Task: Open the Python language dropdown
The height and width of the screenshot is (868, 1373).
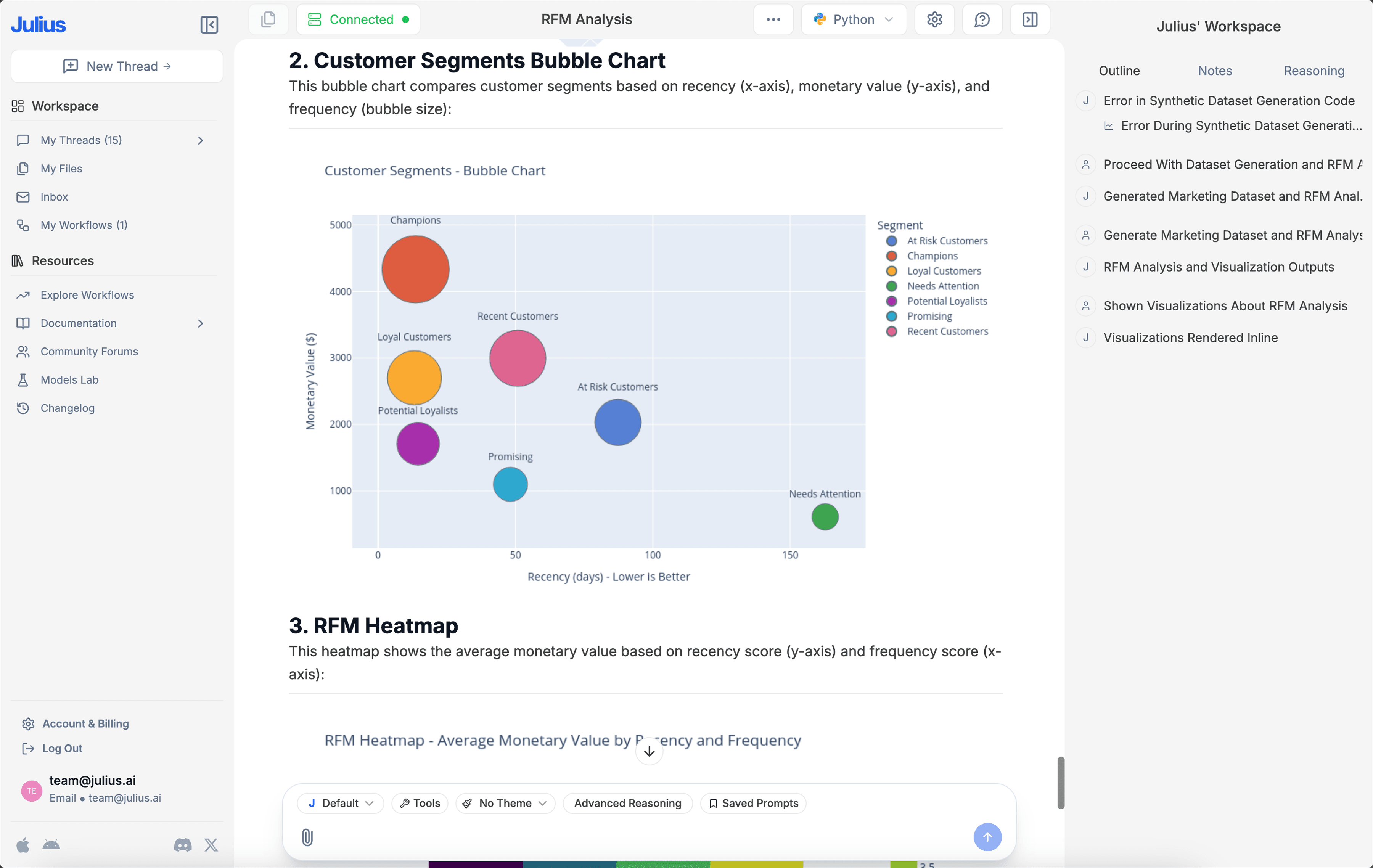Action: 854,19
